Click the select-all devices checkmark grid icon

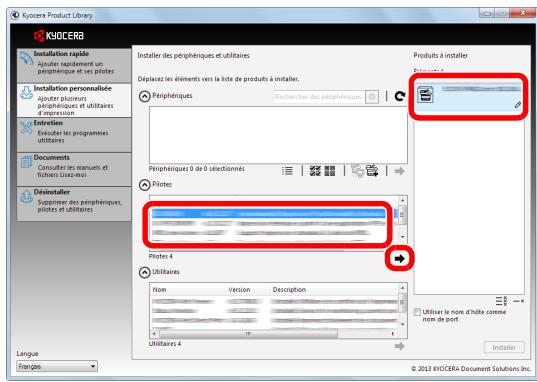(x=315, y=171)
